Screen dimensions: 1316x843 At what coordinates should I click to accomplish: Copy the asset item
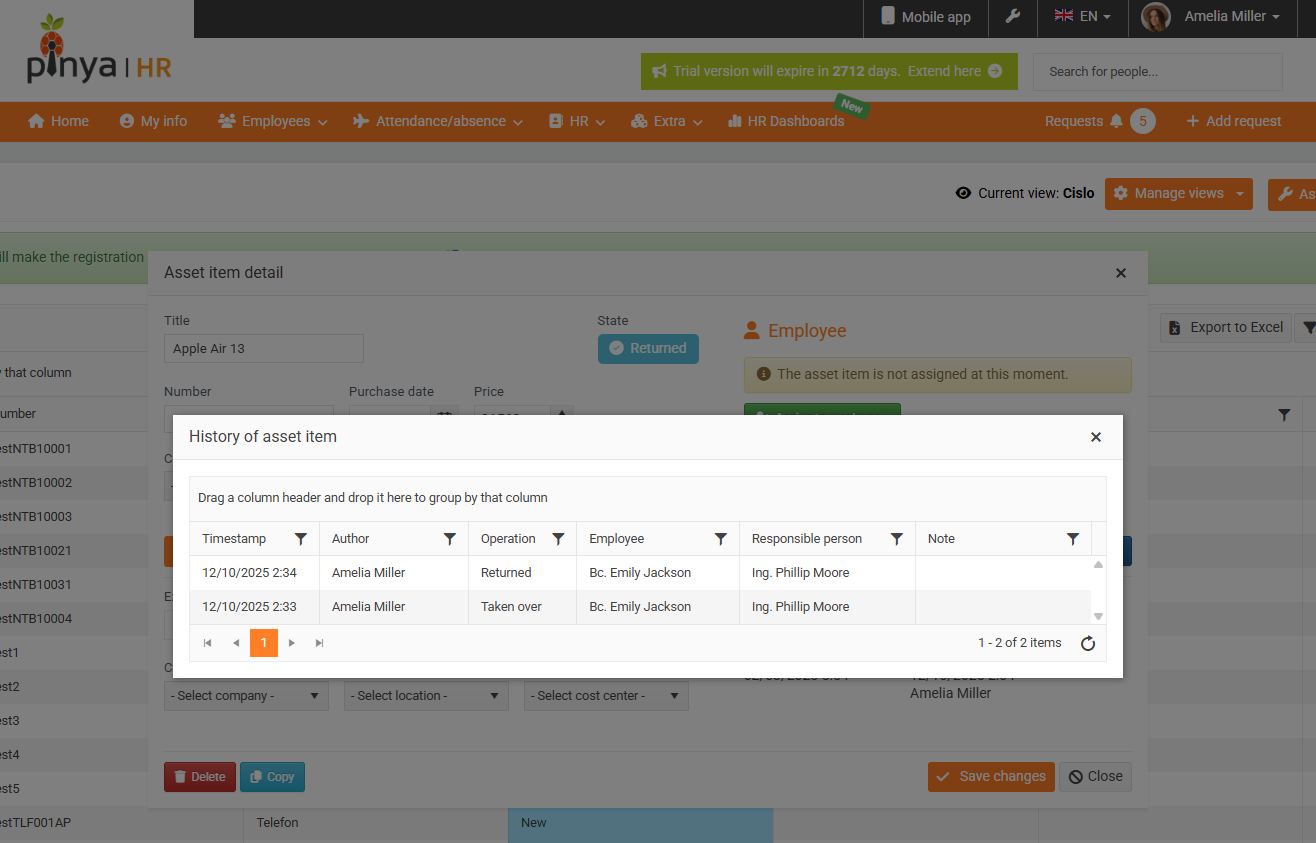click(x=272, y=777)
